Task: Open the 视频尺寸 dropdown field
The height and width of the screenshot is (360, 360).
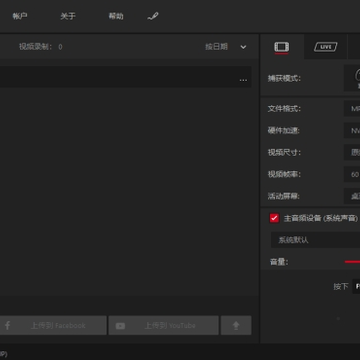Action: click(352, 152)
